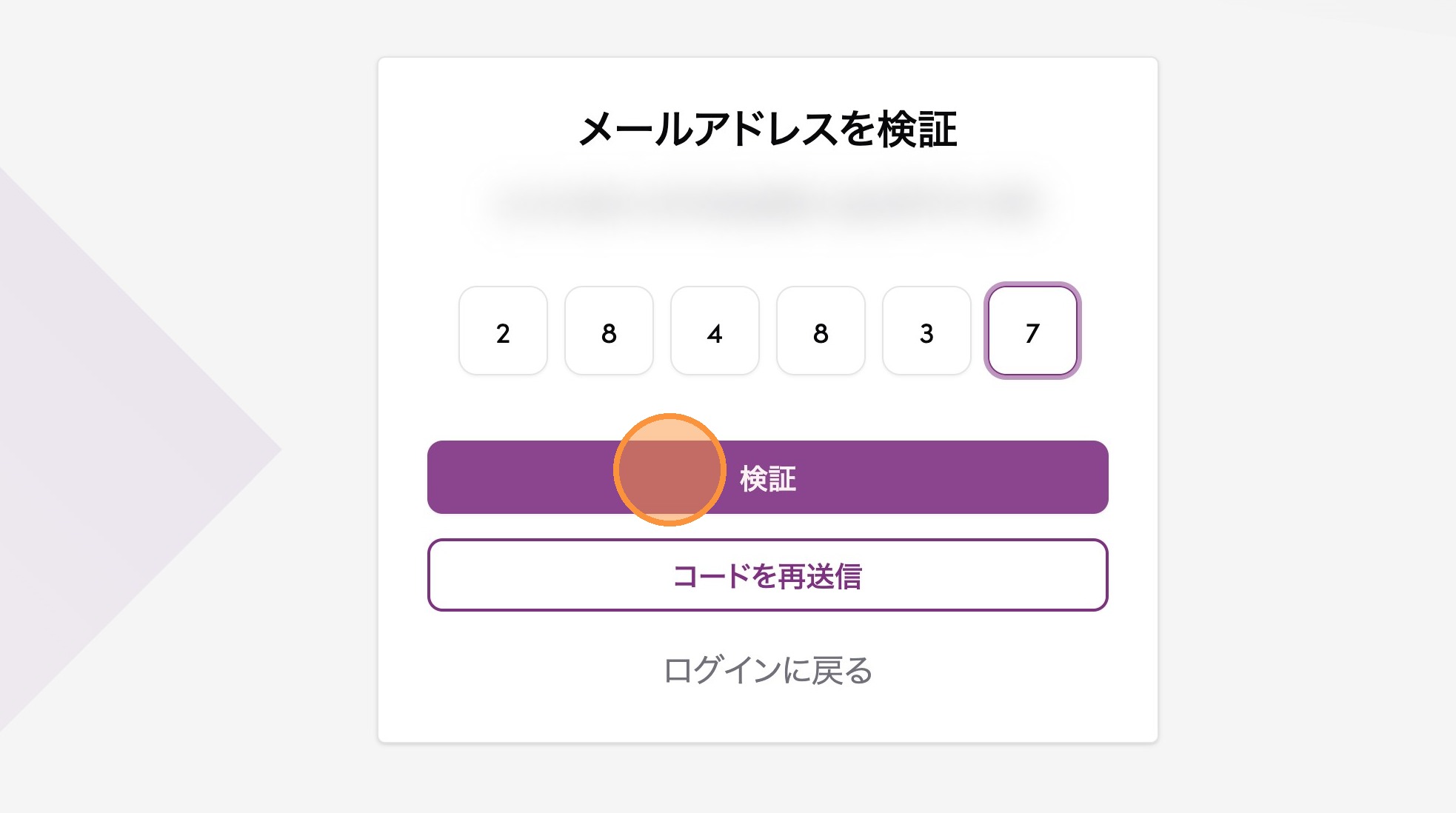Click the fourth code digit box
This screenshot has width=1456, height=813.
[x=821, y=331]
